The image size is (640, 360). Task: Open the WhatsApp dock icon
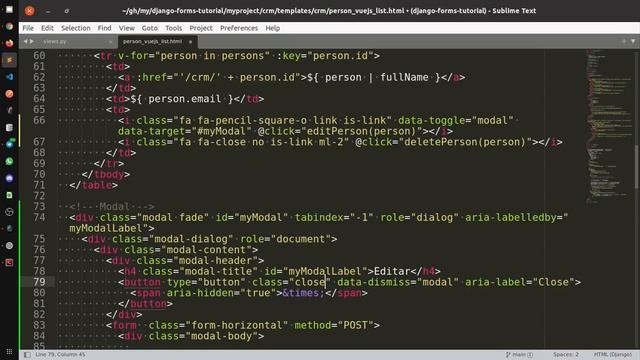coord(9,161)
